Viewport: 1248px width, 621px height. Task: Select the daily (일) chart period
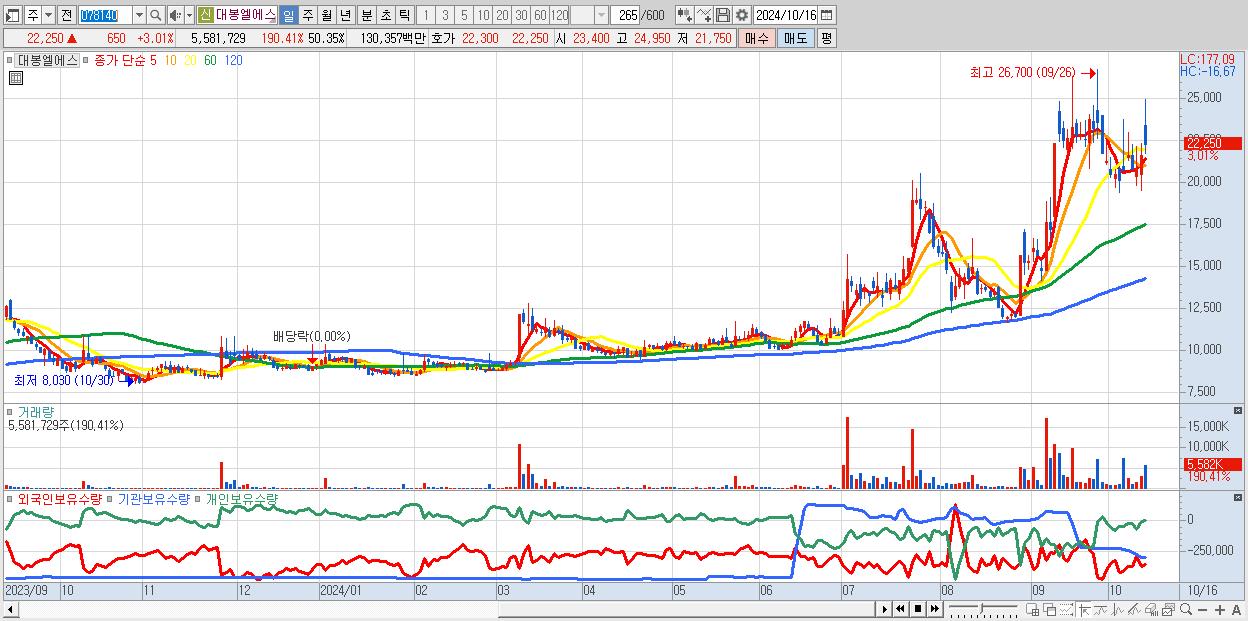(288, 15)
